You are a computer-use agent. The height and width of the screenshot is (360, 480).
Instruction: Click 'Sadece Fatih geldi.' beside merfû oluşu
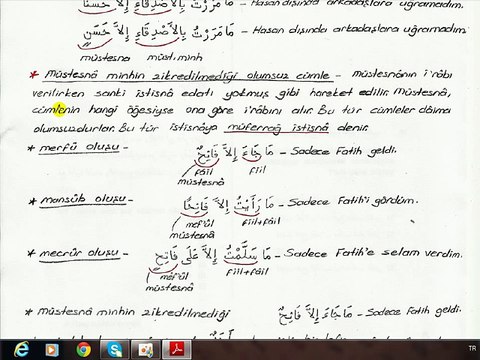[343, 151]
